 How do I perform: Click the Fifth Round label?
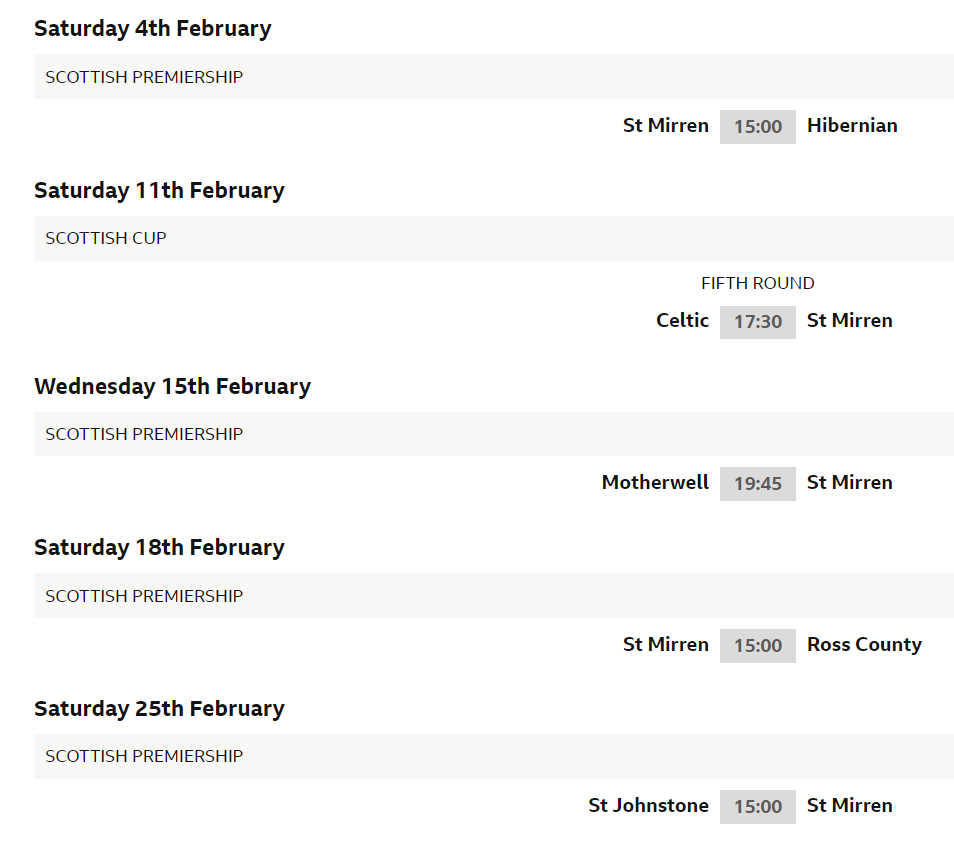[x=757, y=284]
